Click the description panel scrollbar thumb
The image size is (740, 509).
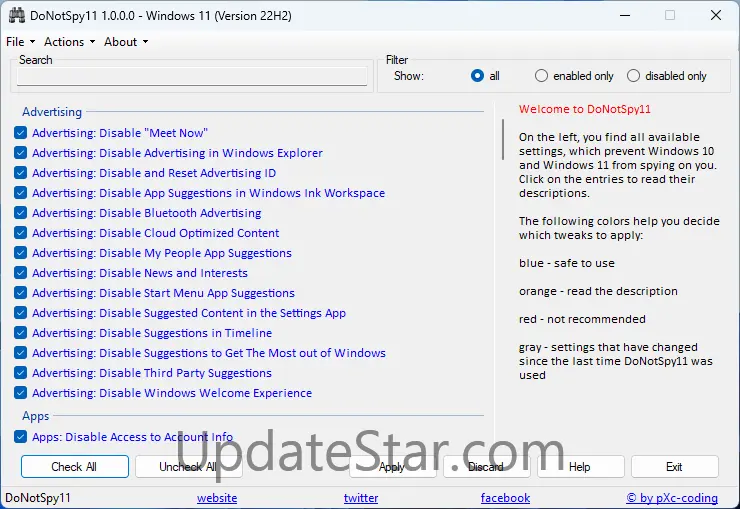503,139
